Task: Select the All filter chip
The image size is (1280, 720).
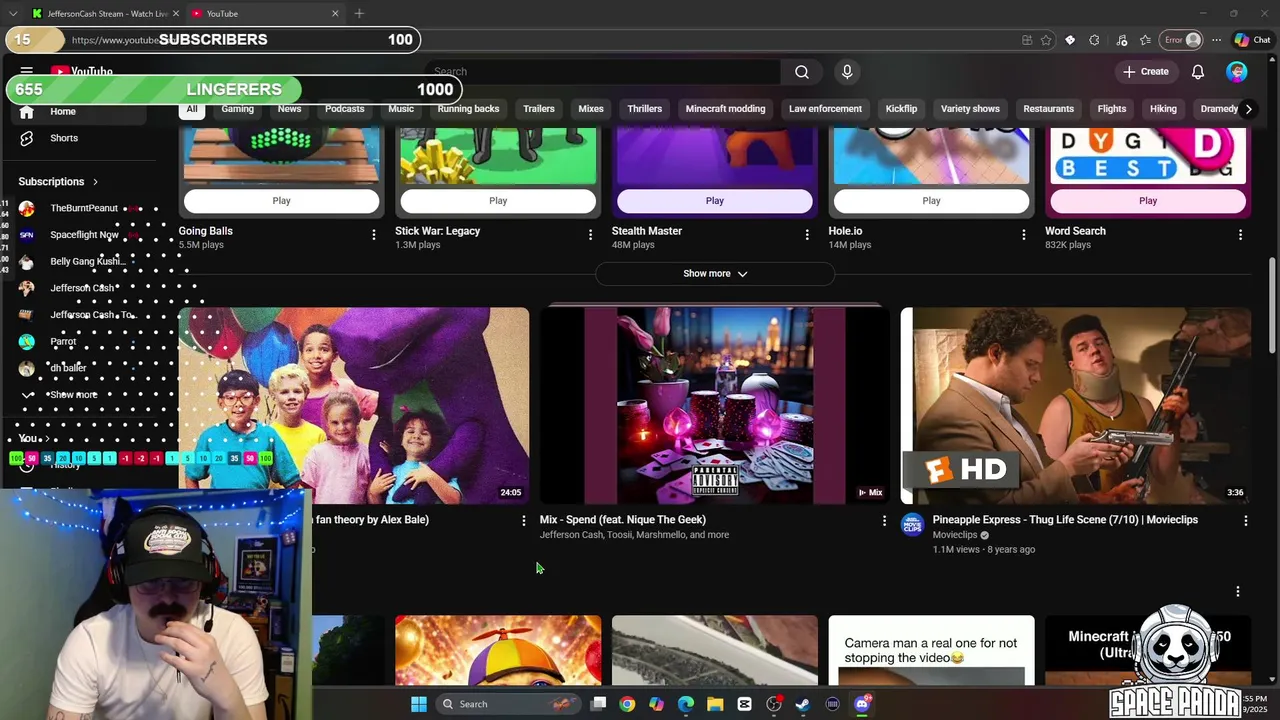Action: 192,109
